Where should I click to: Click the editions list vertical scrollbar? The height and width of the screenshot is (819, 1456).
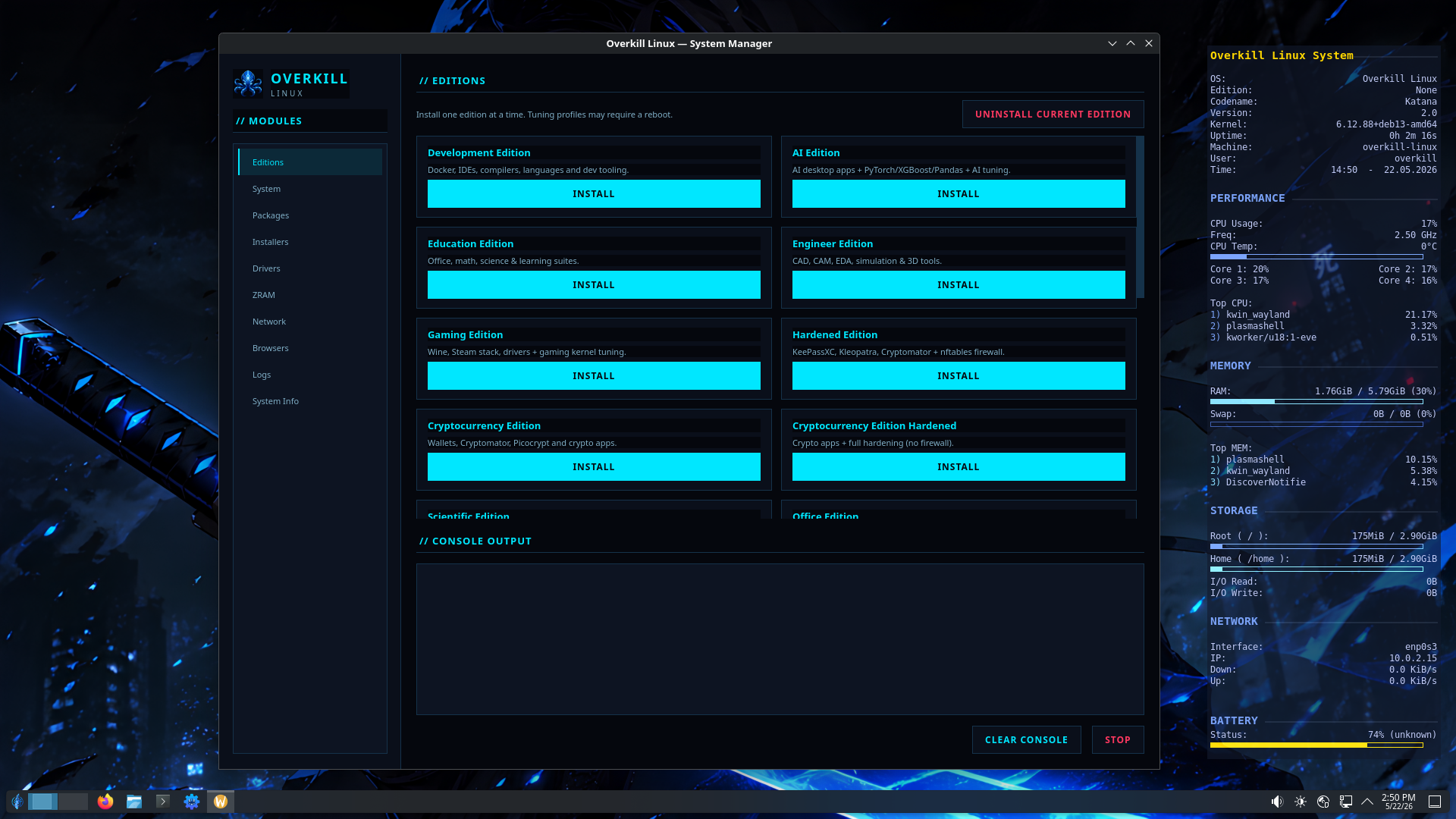click(1140, 217)
